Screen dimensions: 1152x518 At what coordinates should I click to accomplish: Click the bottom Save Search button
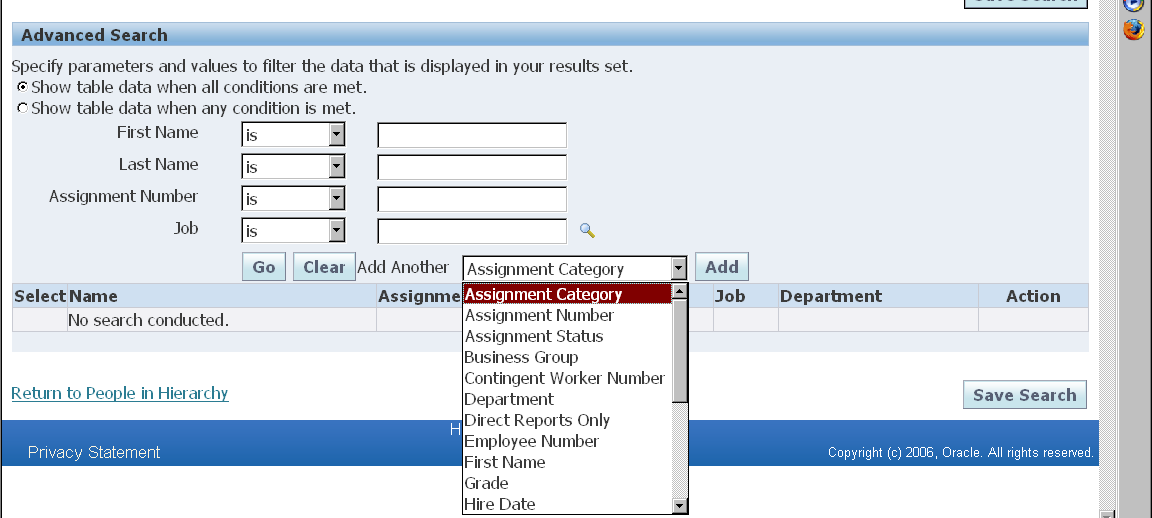(1024, 395)
